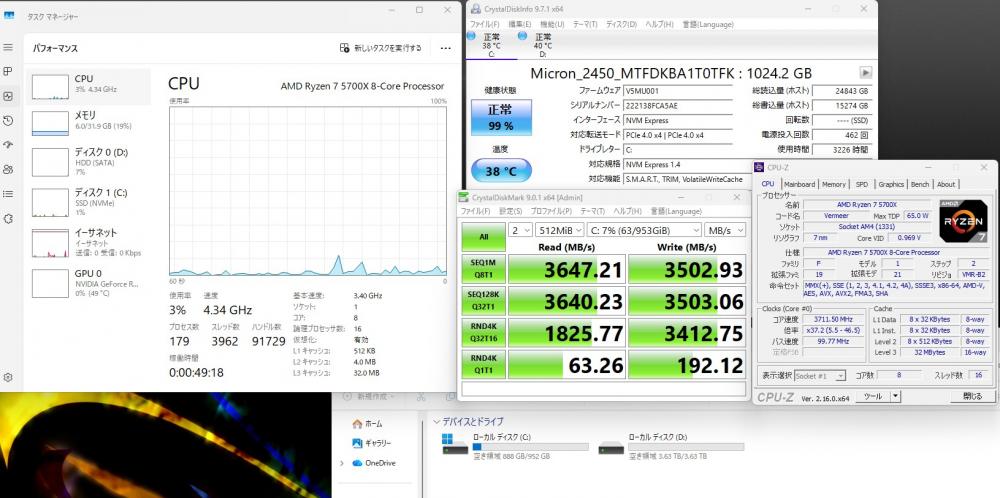Click the 38 °C temperature button
Screen dimensions: 1000x498
[x=501, y=171]
